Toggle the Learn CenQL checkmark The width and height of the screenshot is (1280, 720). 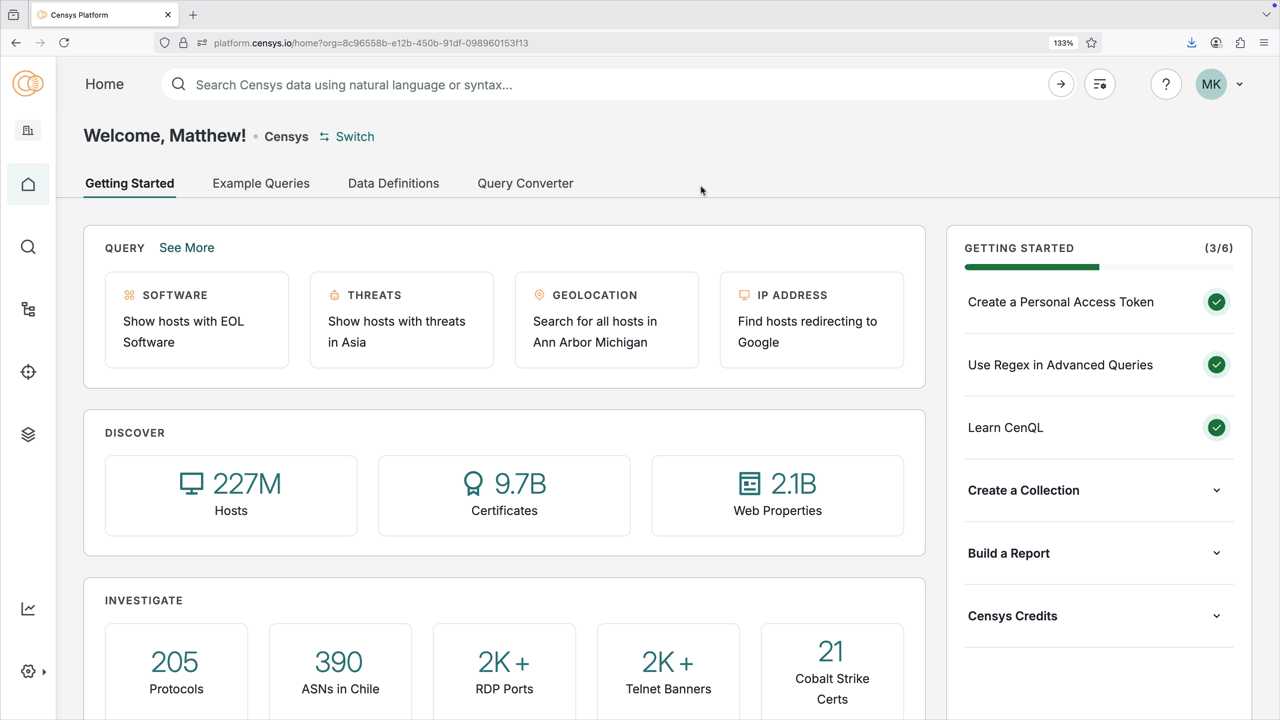(x=1216, y=428)
